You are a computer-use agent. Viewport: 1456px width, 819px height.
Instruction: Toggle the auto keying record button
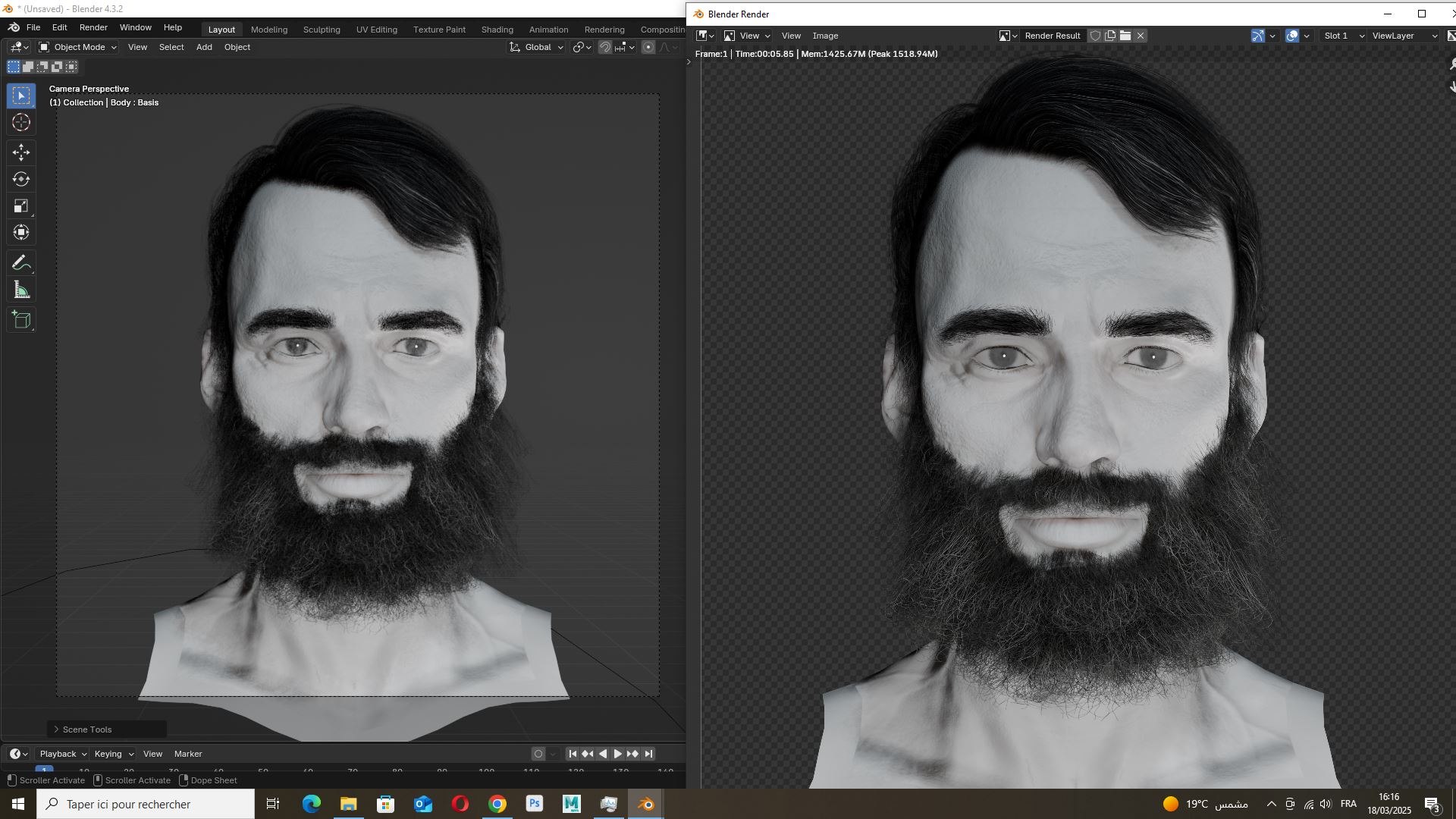pos(538,754)
